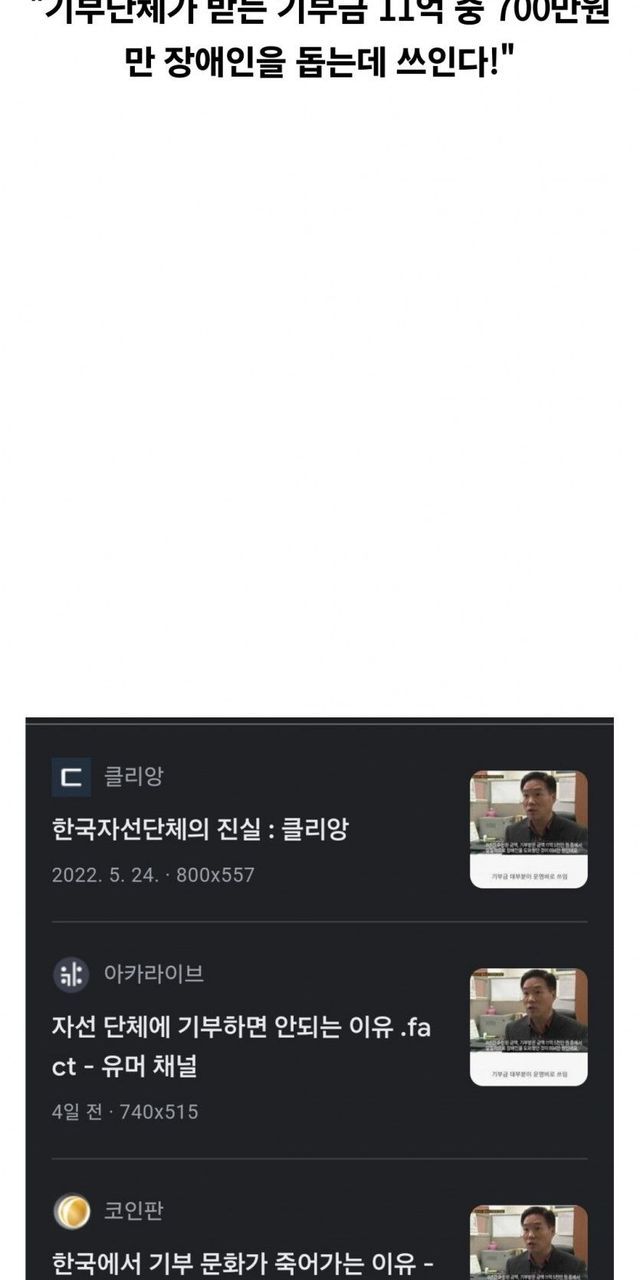This screenshot has width=640, height=1280.
Task: Open result 자선 단체에 기부하면 안되는 이유
Action: coord(241,1046)
